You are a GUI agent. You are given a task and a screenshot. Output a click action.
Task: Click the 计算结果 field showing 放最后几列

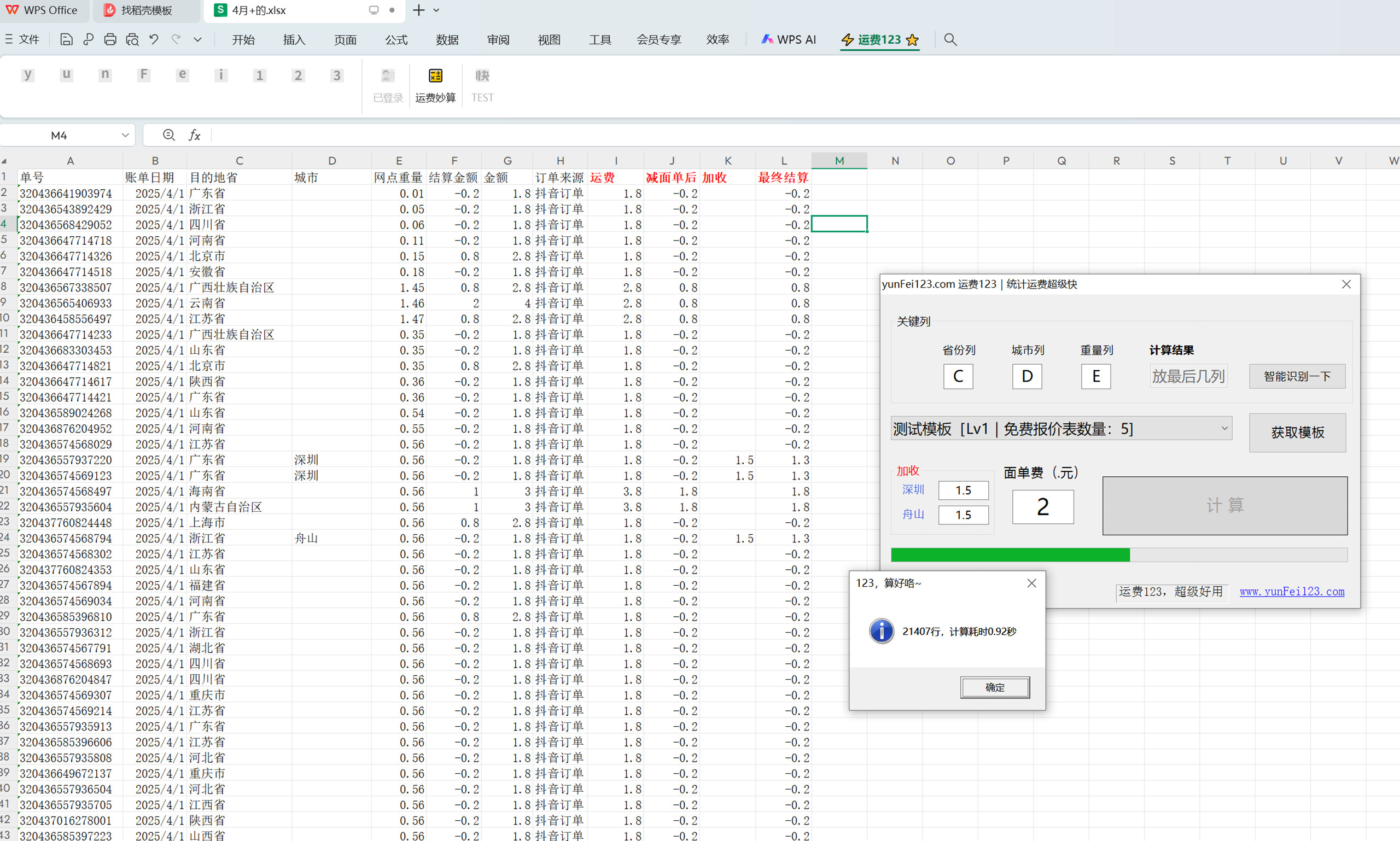(1188, 376)
